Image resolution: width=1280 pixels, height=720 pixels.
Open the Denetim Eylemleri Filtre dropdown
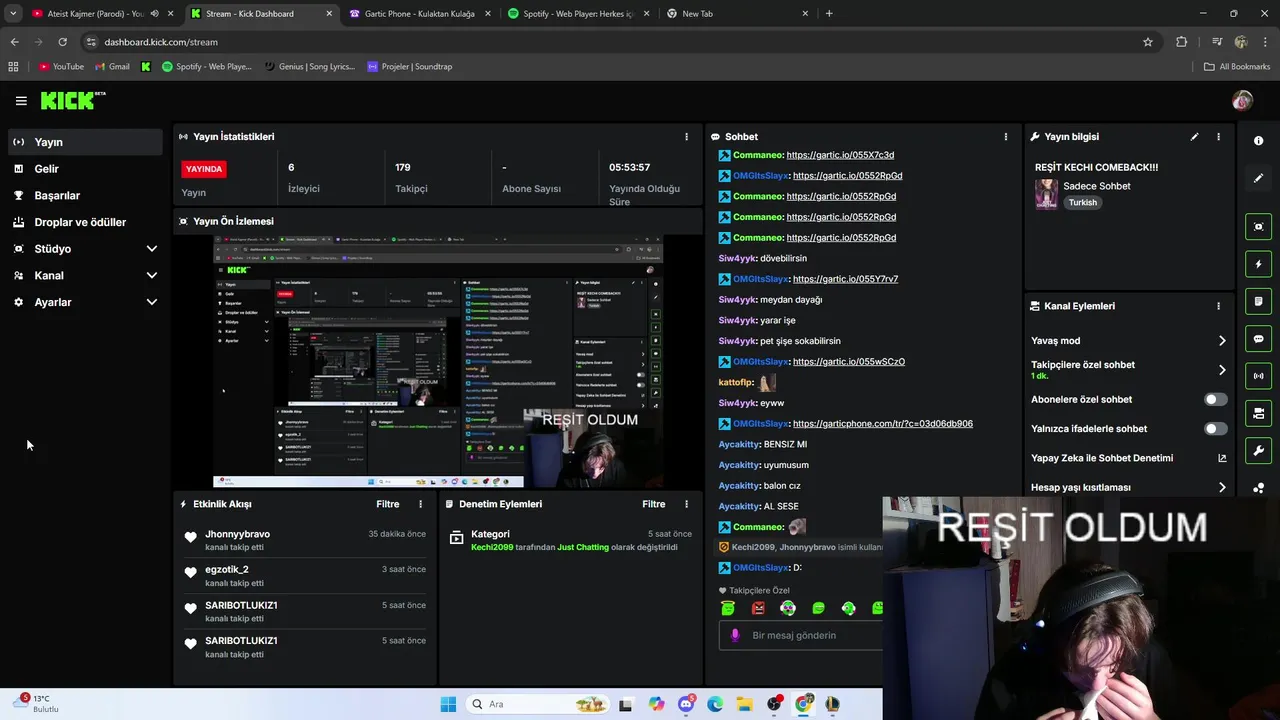tap(653, 504)
